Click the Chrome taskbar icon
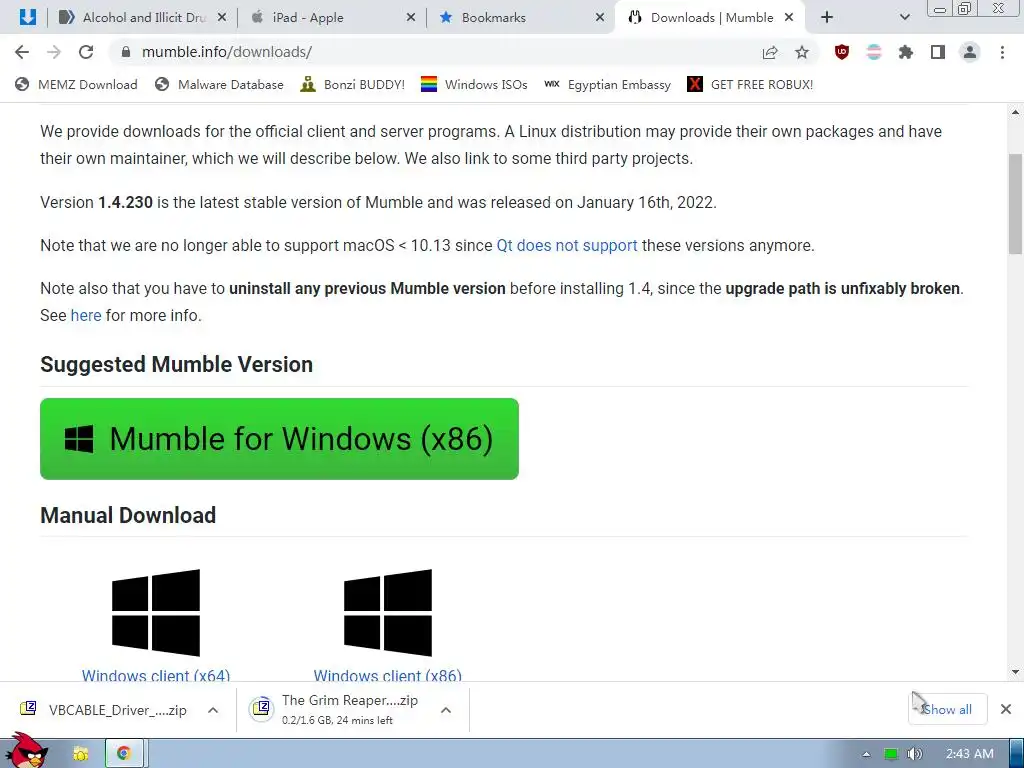Screen dimensions: 1024x768 click(123, 754)
